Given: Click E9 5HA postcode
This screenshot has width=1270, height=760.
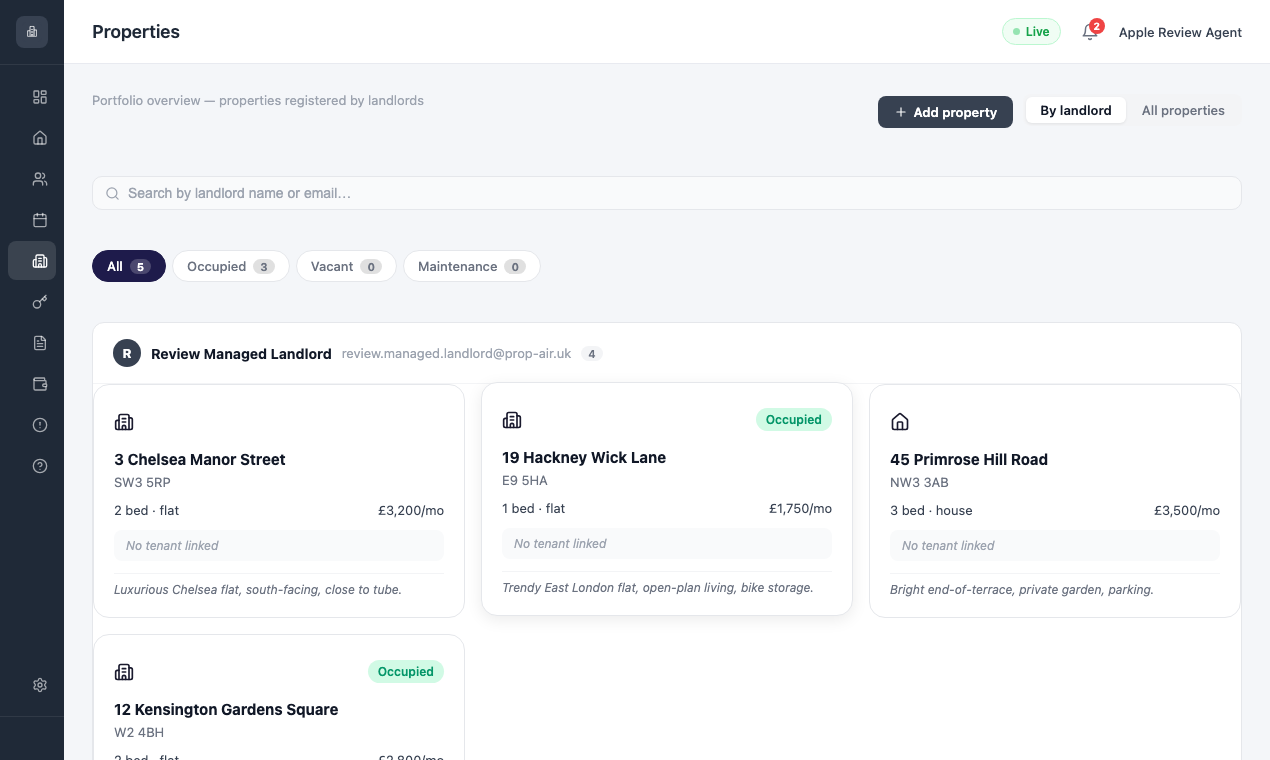Looking at the screenshot, I should (x=525, y=481).
